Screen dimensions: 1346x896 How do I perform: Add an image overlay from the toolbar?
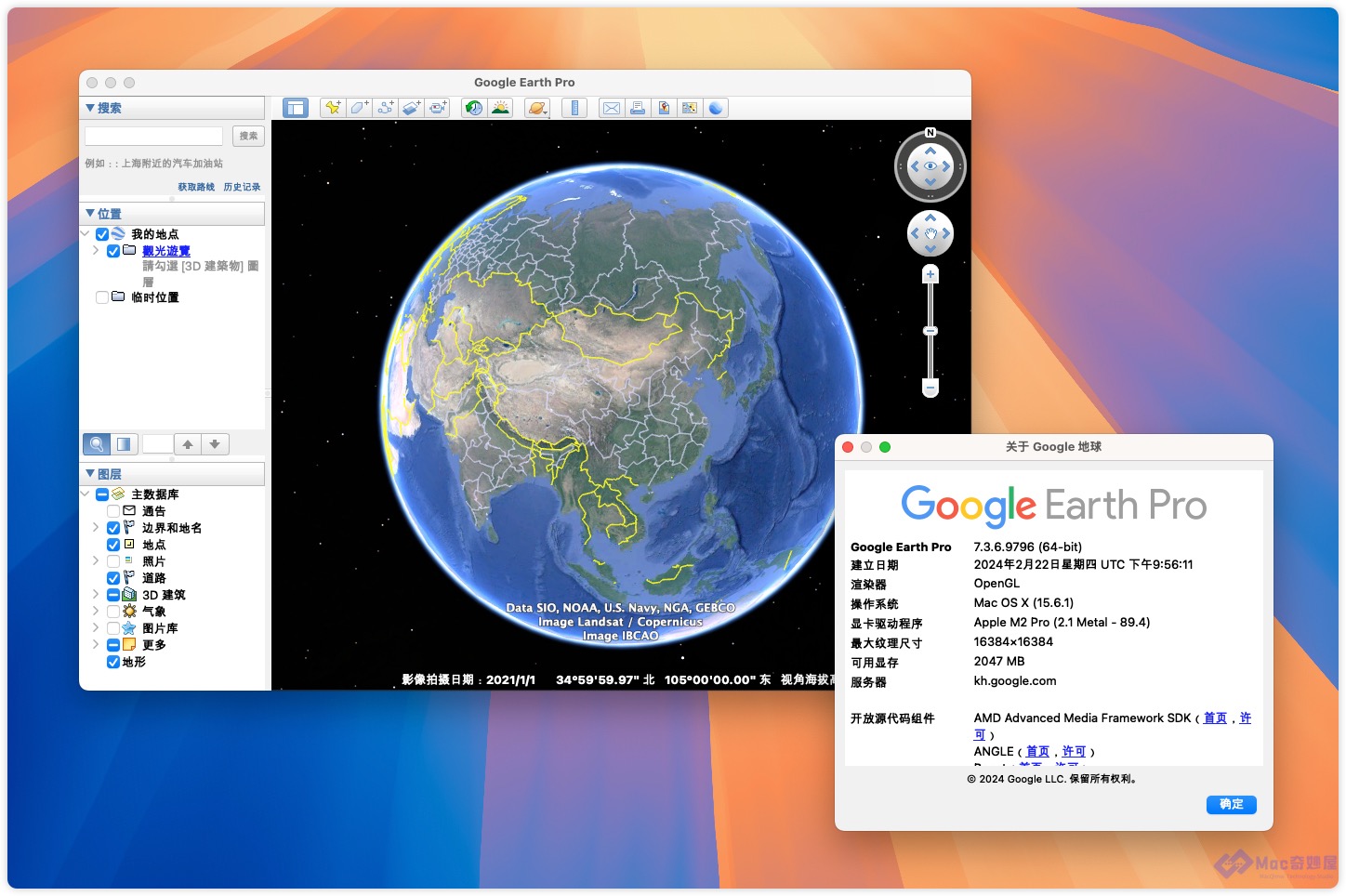(411, 108)
